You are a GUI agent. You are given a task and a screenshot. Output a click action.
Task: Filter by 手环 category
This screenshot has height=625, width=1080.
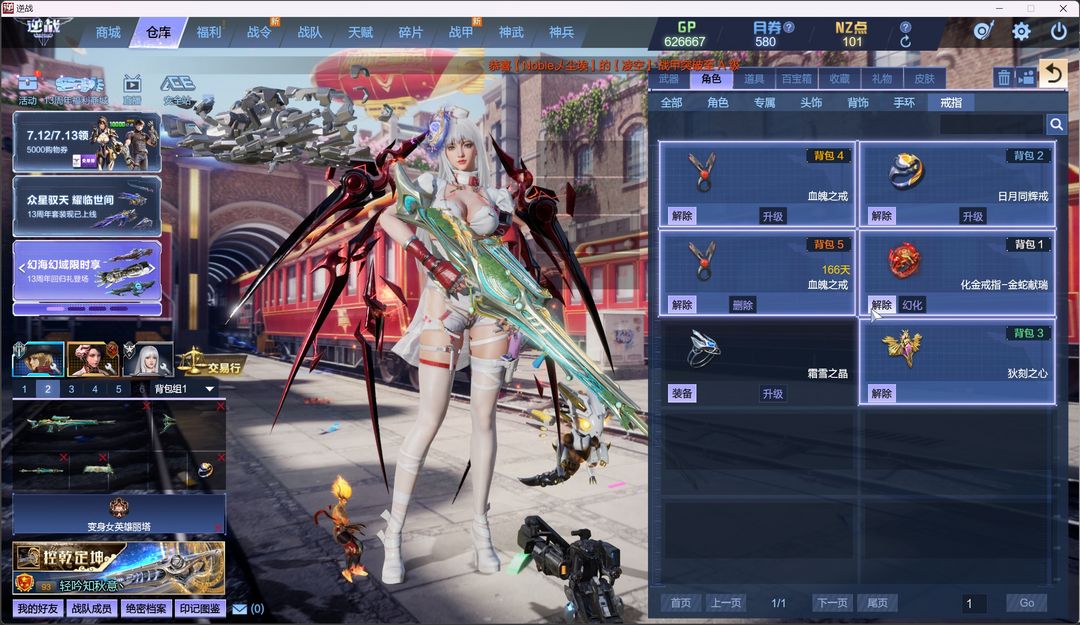coord(904,103)
